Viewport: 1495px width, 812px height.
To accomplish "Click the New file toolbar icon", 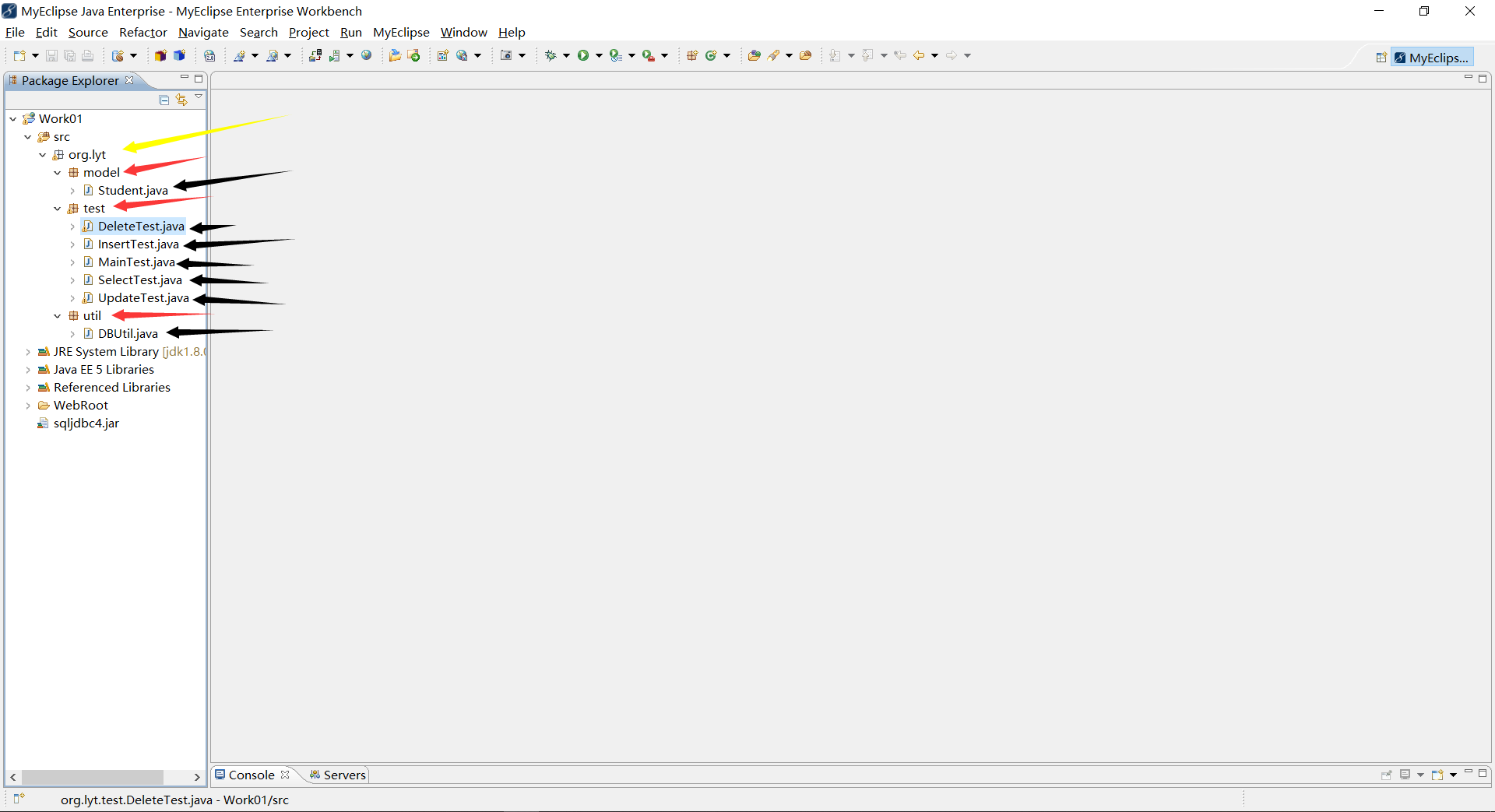I will 19,55.
